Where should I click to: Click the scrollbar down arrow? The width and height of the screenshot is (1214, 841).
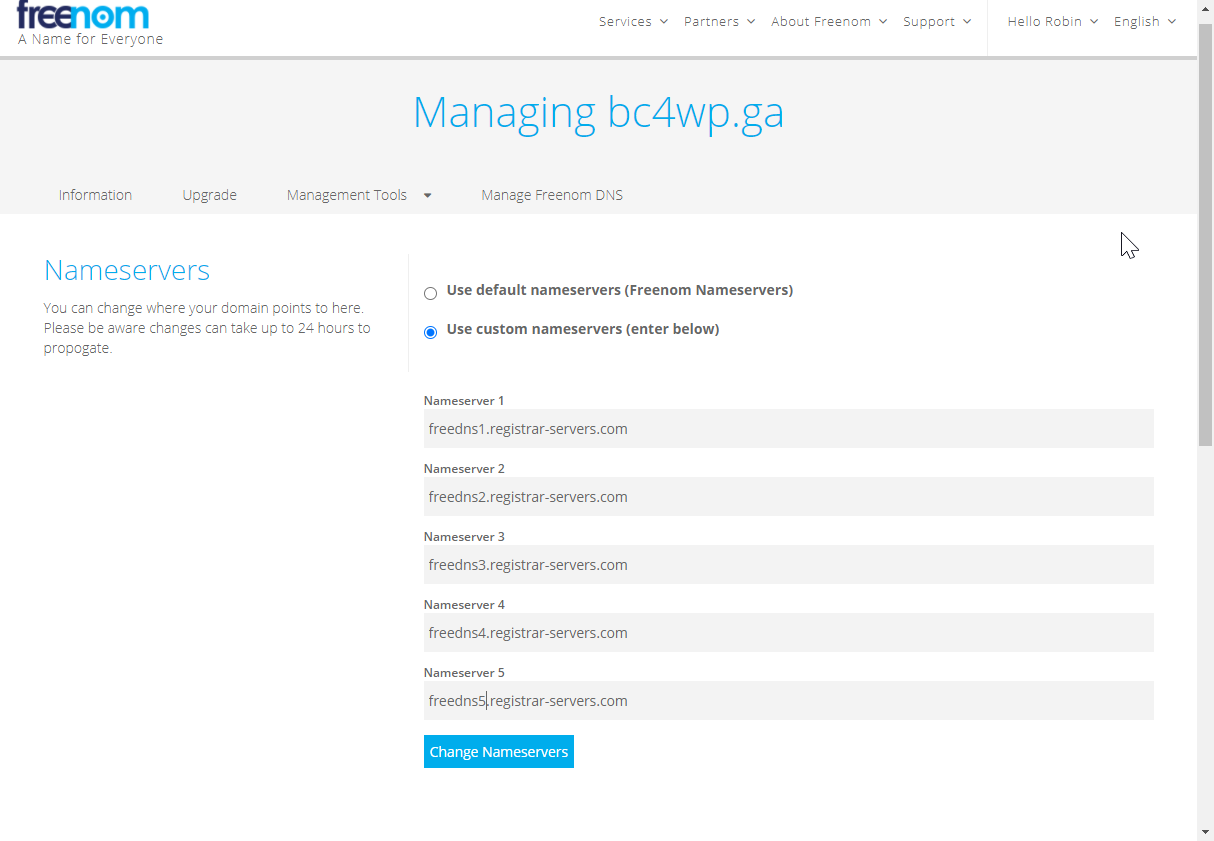(x=1205, y=831)
